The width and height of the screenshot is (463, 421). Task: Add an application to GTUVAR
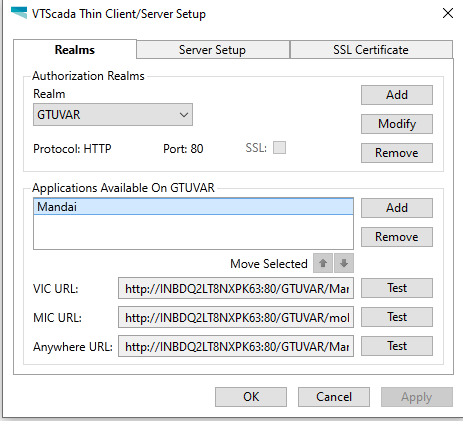pyautogui.click(x=397, y=208)
